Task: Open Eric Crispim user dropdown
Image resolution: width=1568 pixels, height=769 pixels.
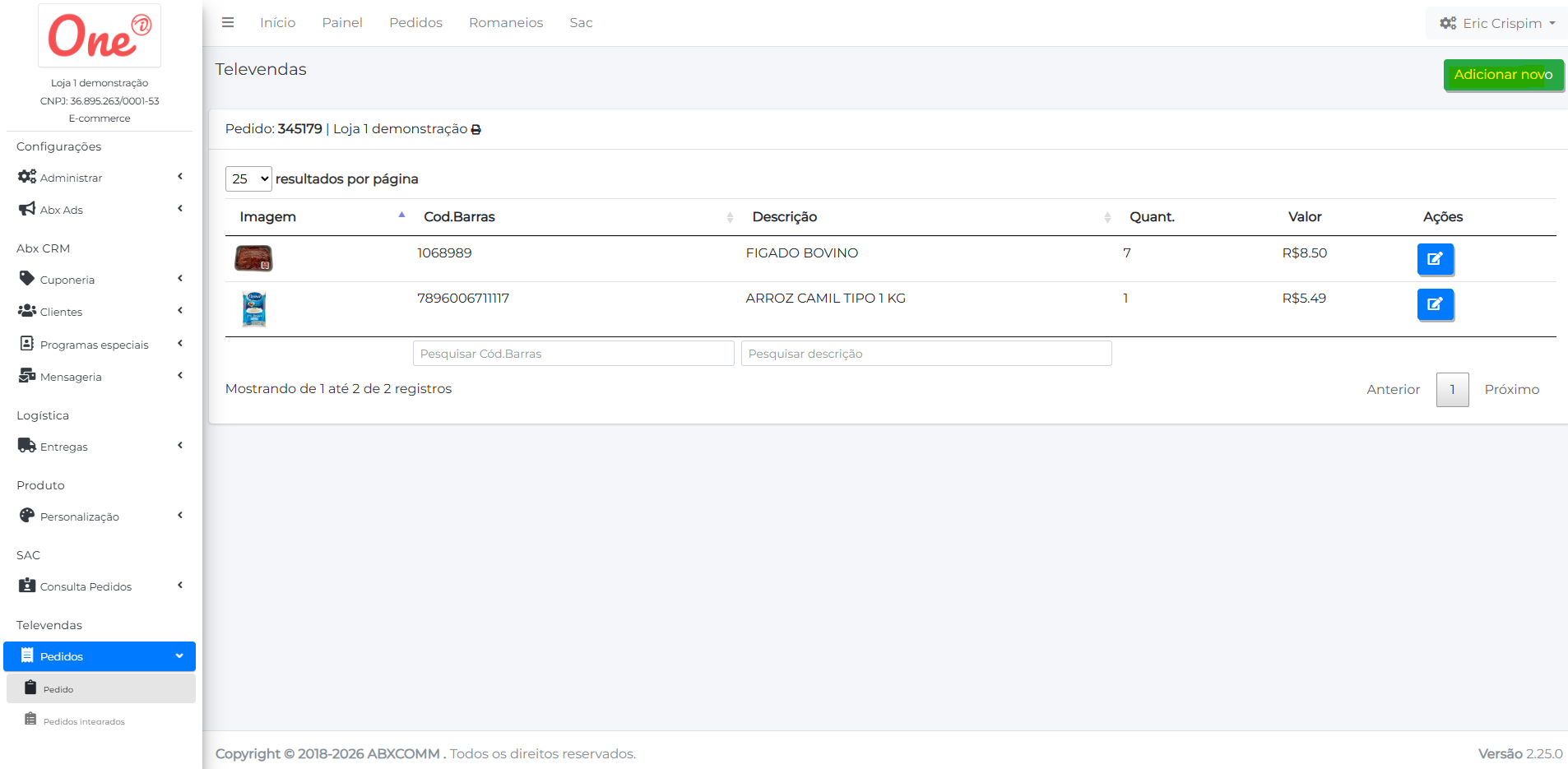Action: (x=1497, y=23)
